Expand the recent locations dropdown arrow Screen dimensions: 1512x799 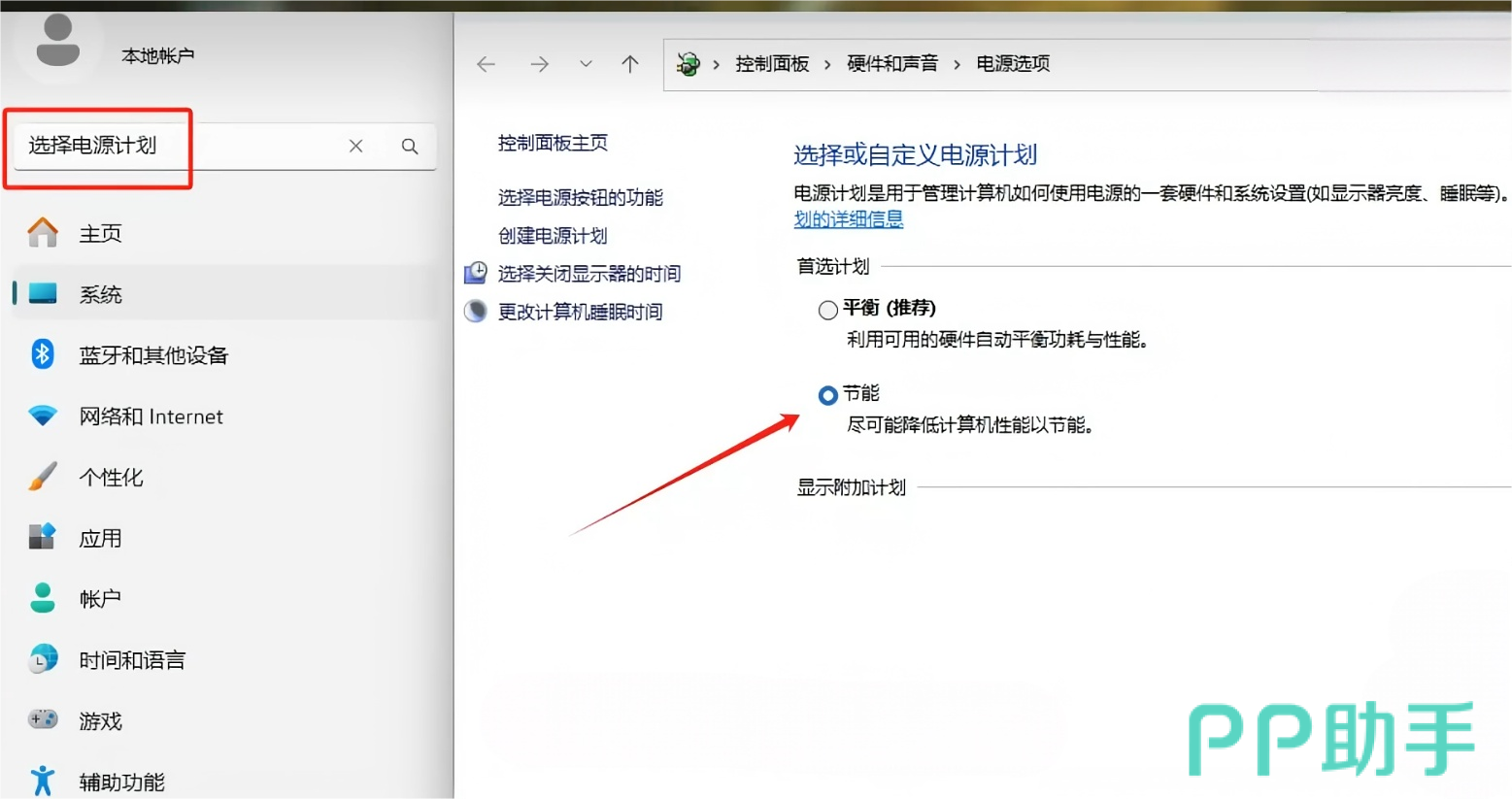(x=586, y=64)
